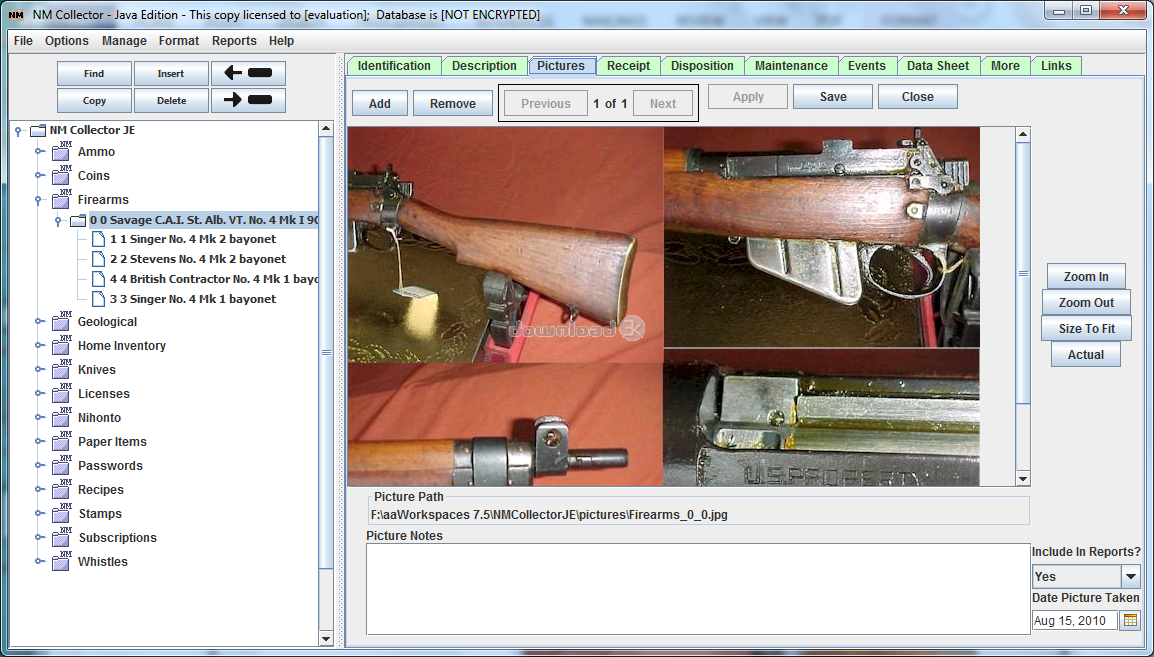Screen dimensions: 1154x657
Task: Click the Size To Fit button
Action: pyautogui.click(x=1085, y=329)
